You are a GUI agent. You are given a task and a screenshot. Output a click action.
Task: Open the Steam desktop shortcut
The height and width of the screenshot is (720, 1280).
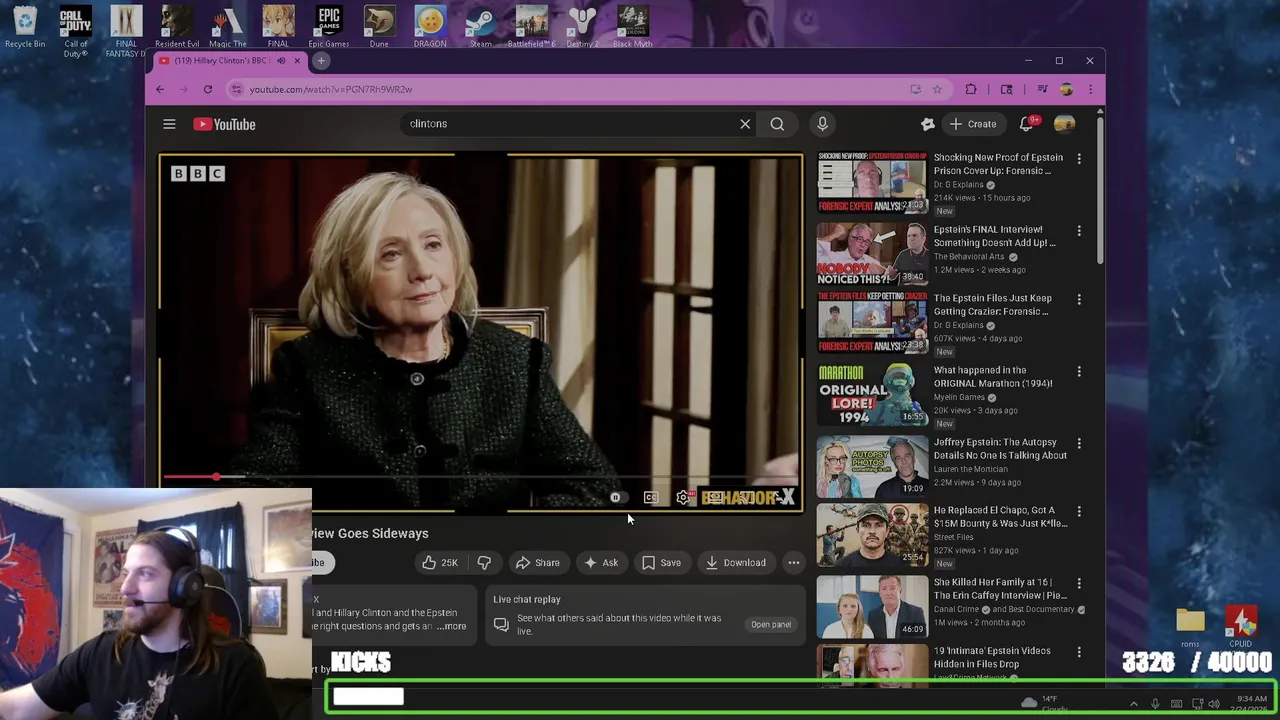480,27
